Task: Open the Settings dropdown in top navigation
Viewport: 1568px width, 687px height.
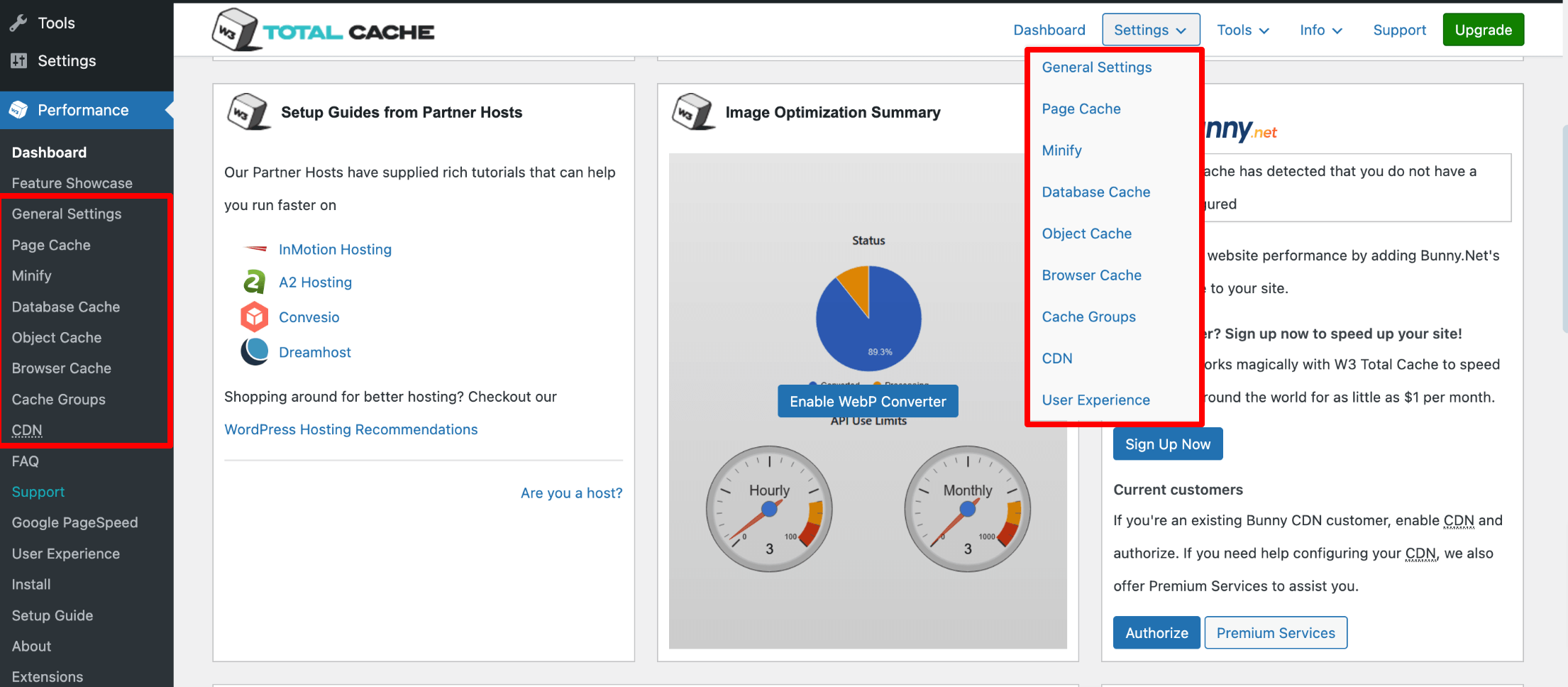Action: [x=1151, y=30]
